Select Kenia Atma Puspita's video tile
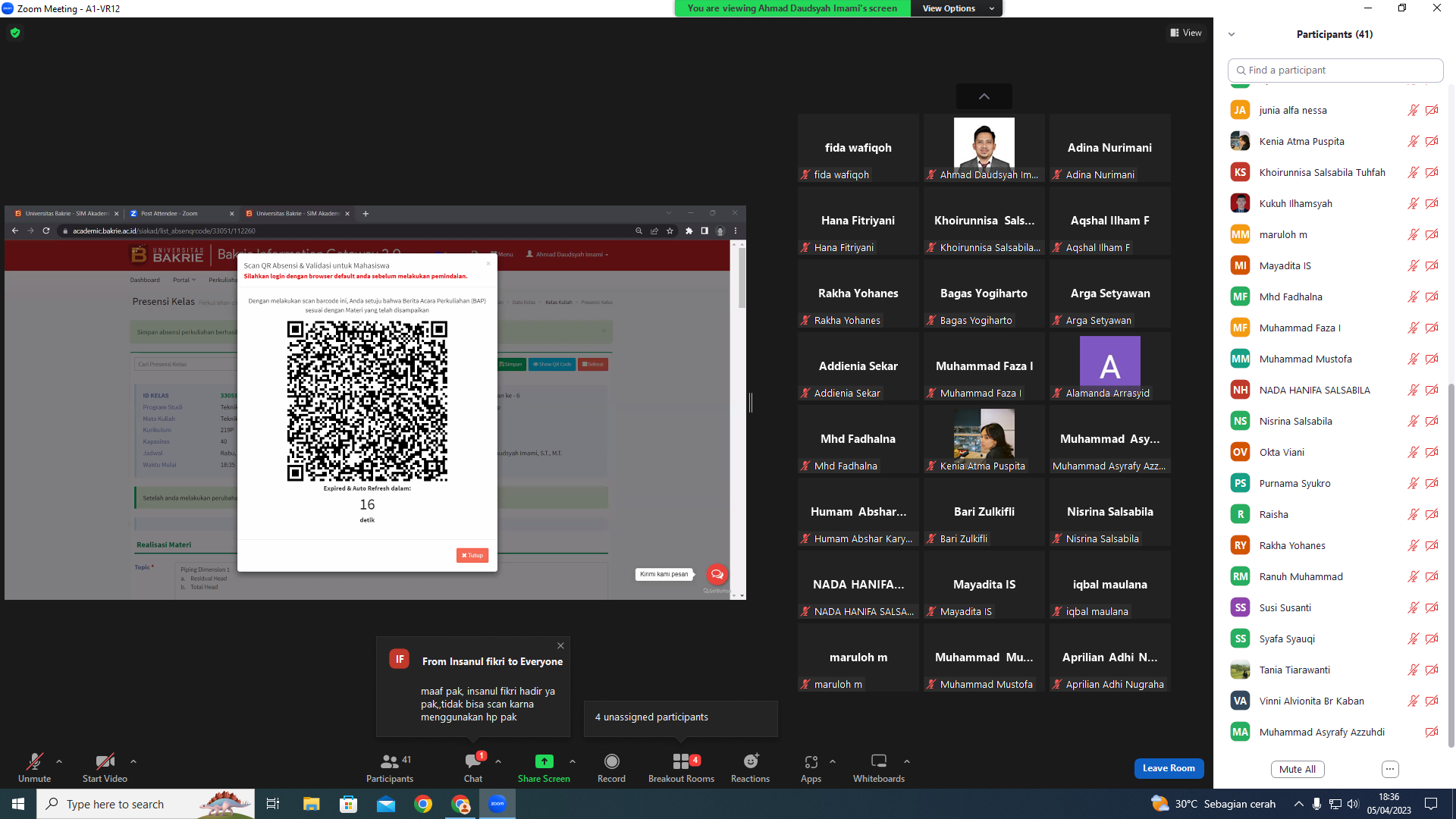 984,439
